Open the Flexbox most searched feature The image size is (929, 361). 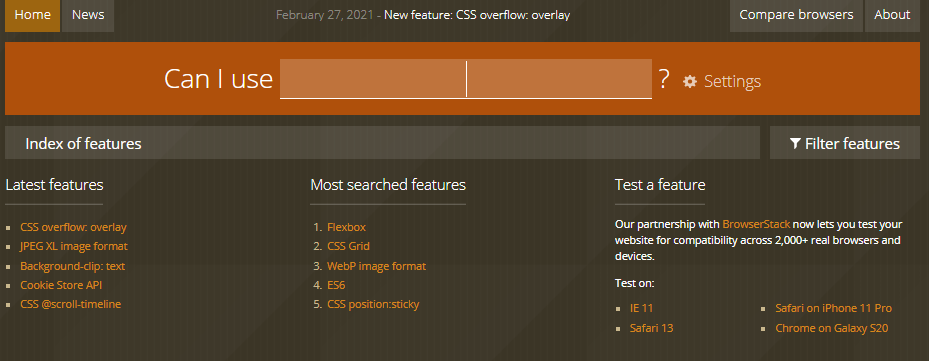tap(347, 227)
